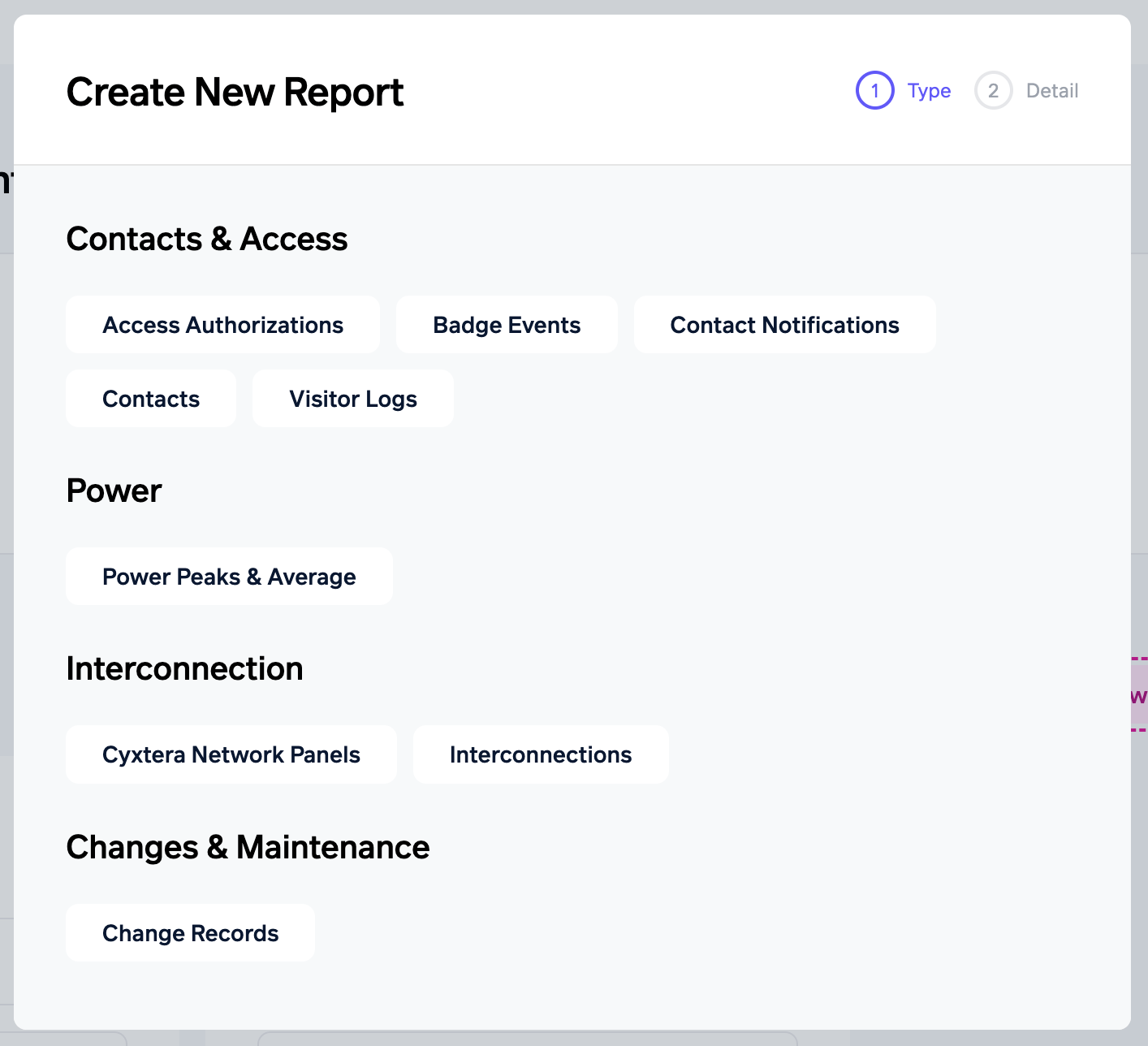
Task: Click the step 2 circle indicator
Action: coord(993,91)
